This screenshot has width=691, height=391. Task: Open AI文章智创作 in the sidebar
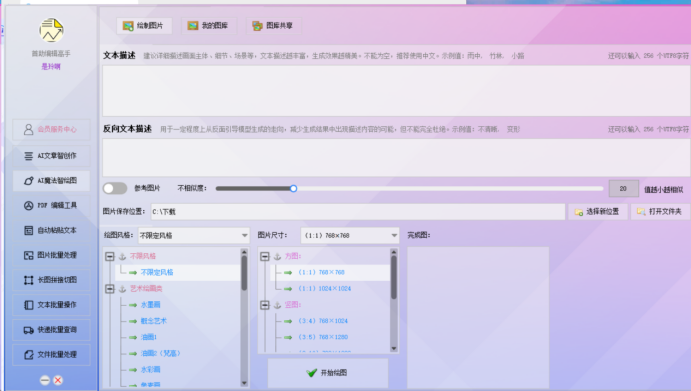click(51, 156)
